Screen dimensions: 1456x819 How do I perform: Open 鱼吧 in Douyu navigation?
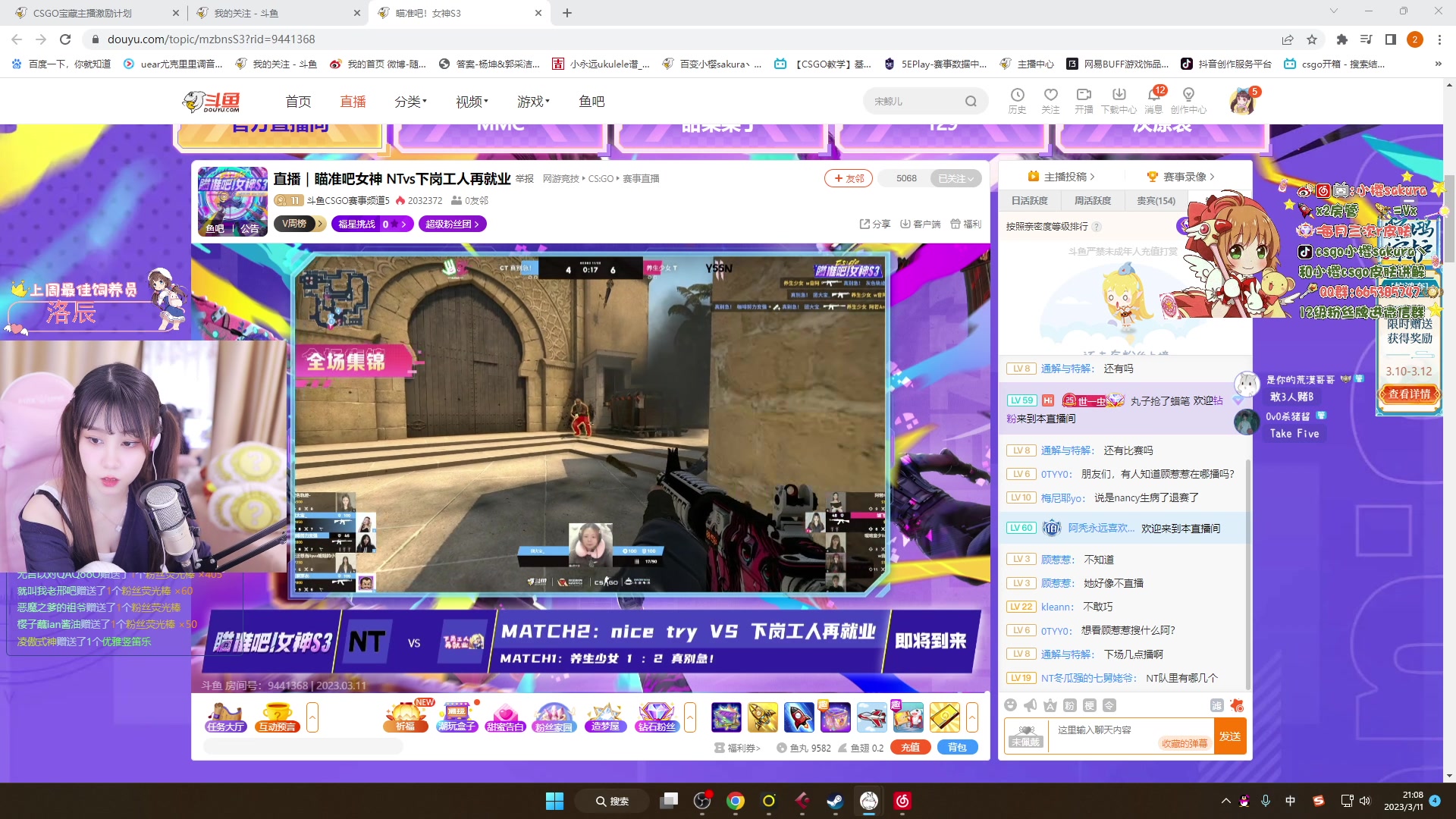591,102
